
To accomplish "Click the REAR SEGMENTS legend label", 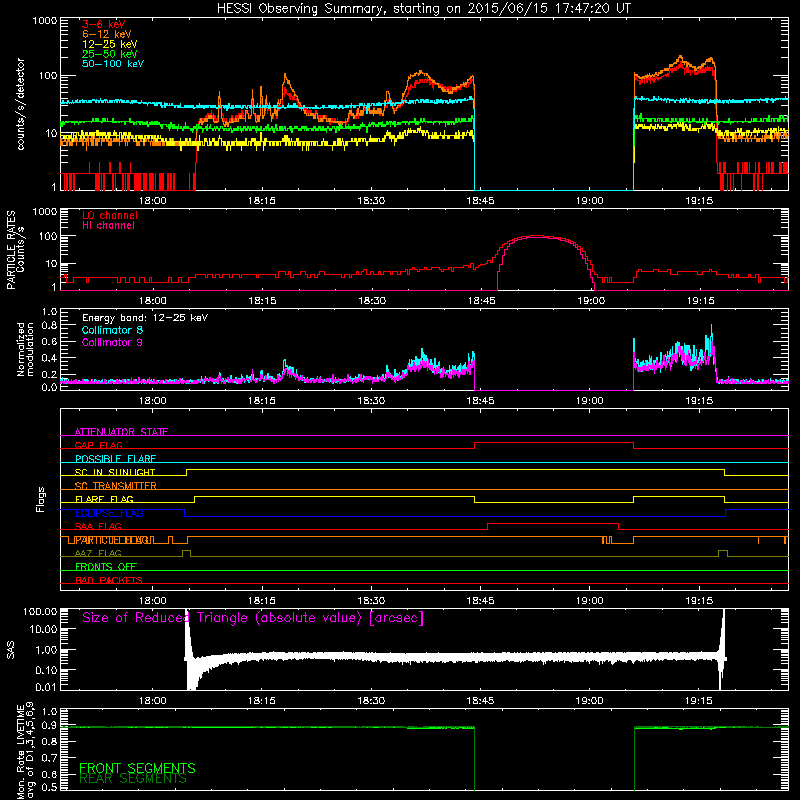I will [x=133, y=778].
